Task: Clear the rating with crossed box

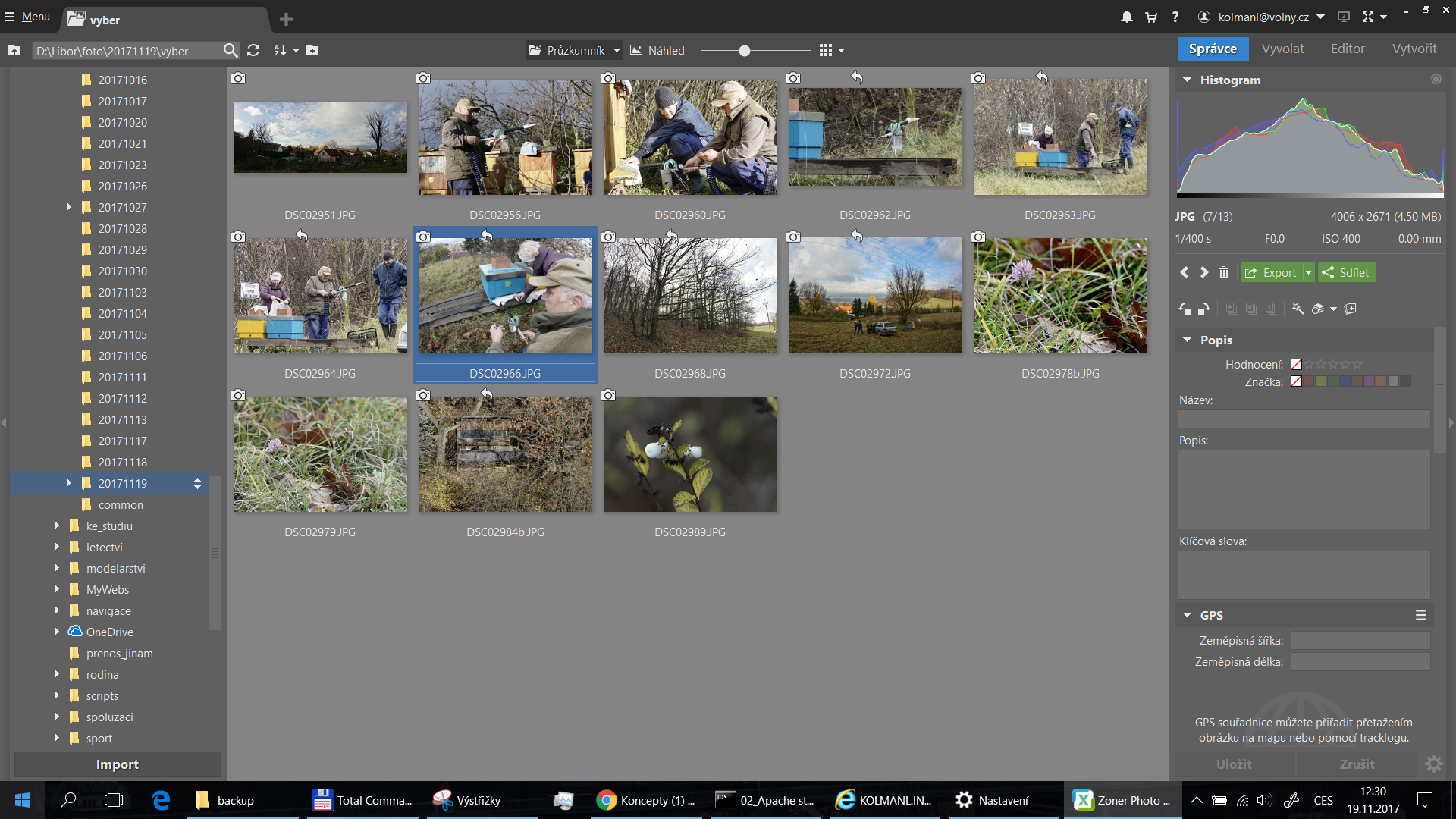Action: pos(1296,365)
